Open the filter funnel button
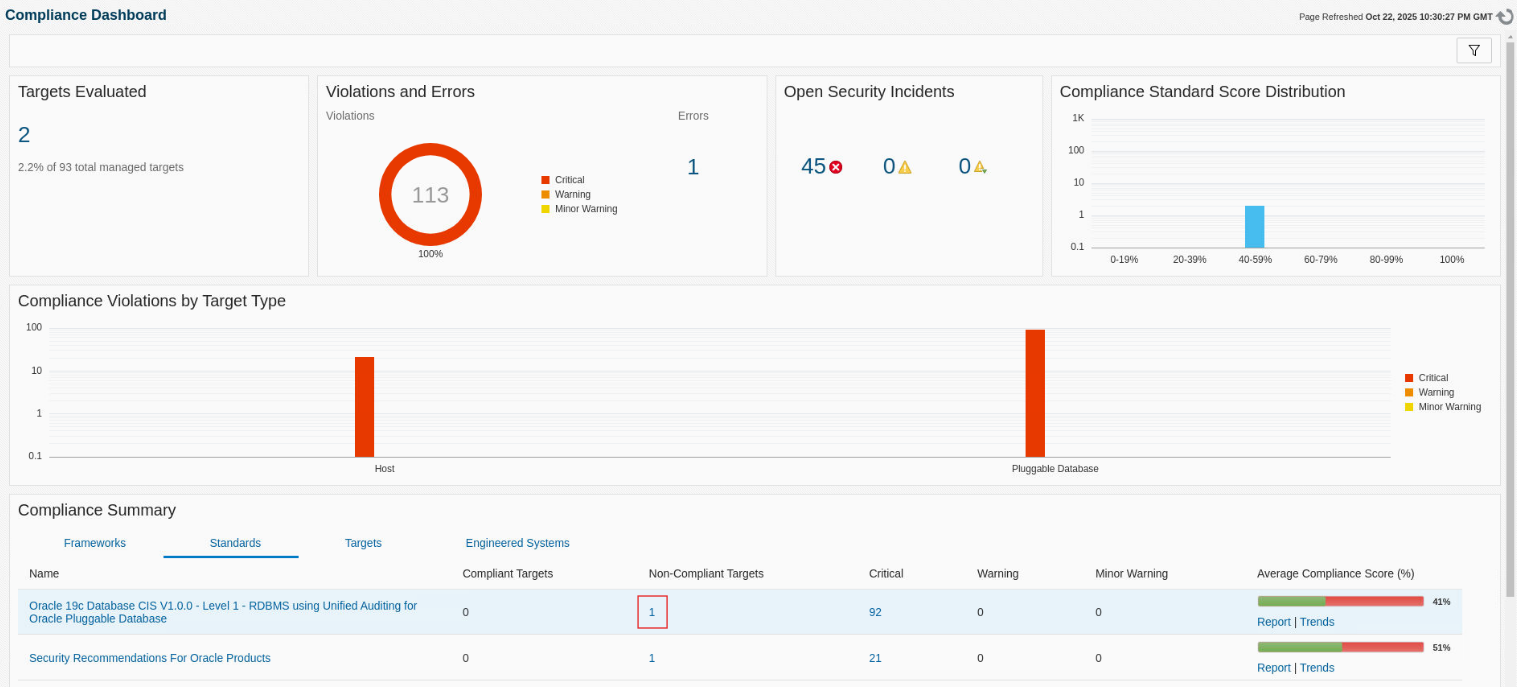 (1474, 51)
